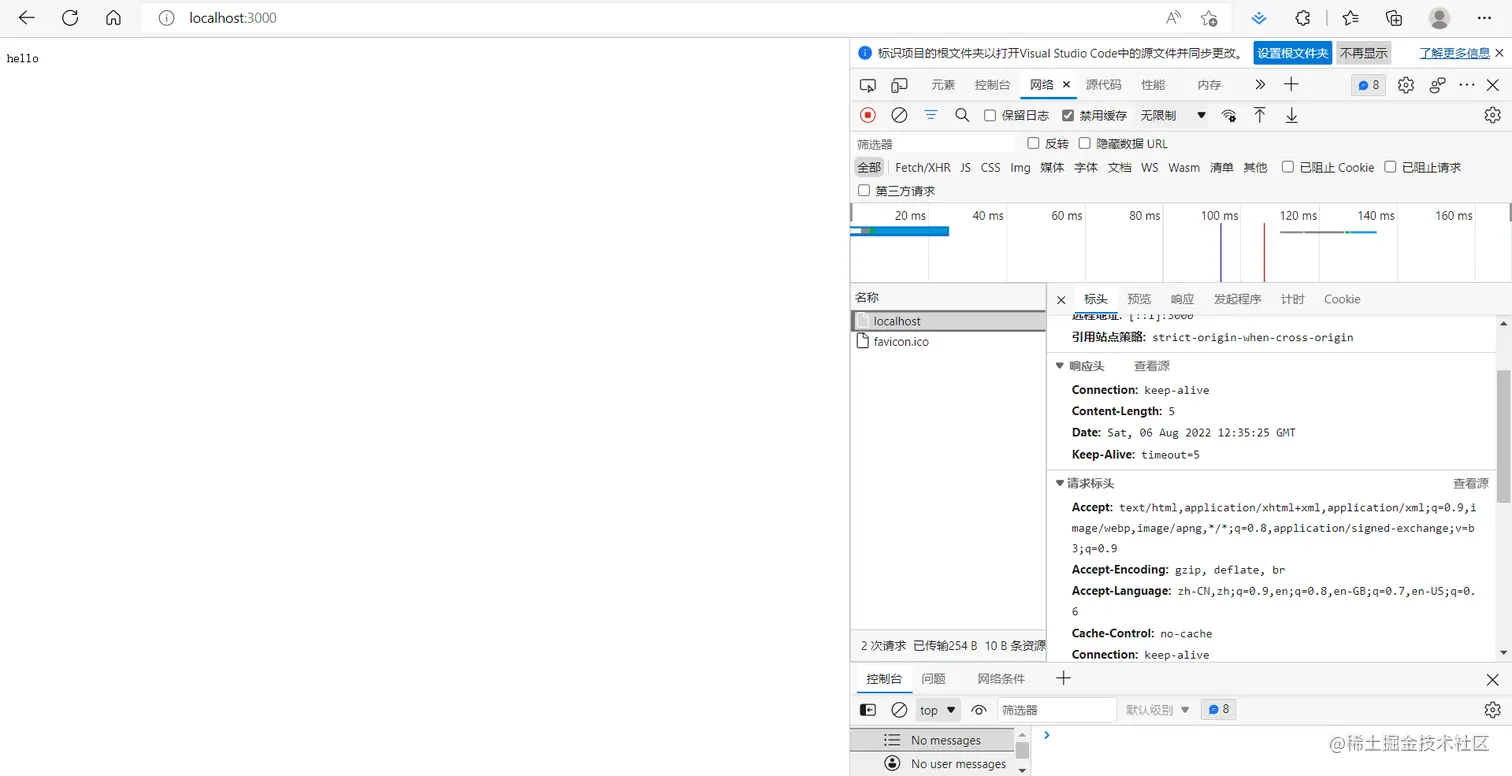The width and height of the screenshot is (1512, 776).
Task: Select localhost request row
Action: point(948,321)
